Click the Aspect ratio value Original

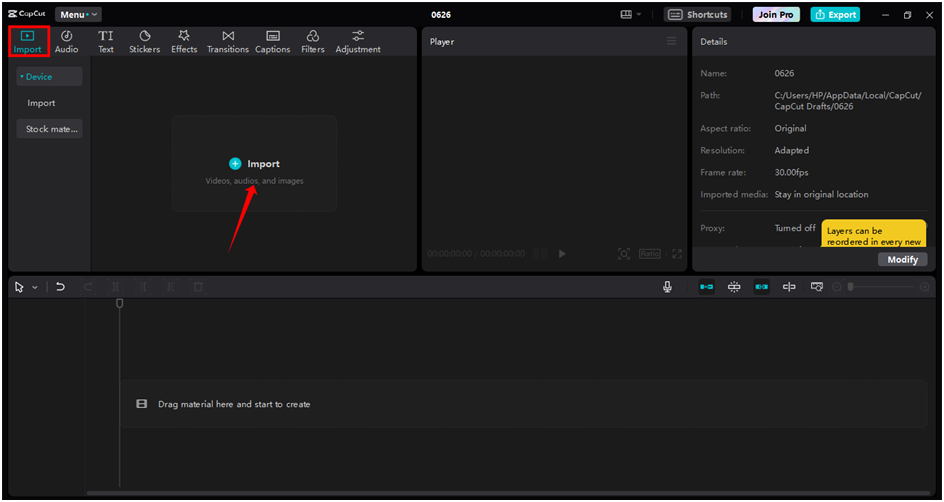[790, 128]
